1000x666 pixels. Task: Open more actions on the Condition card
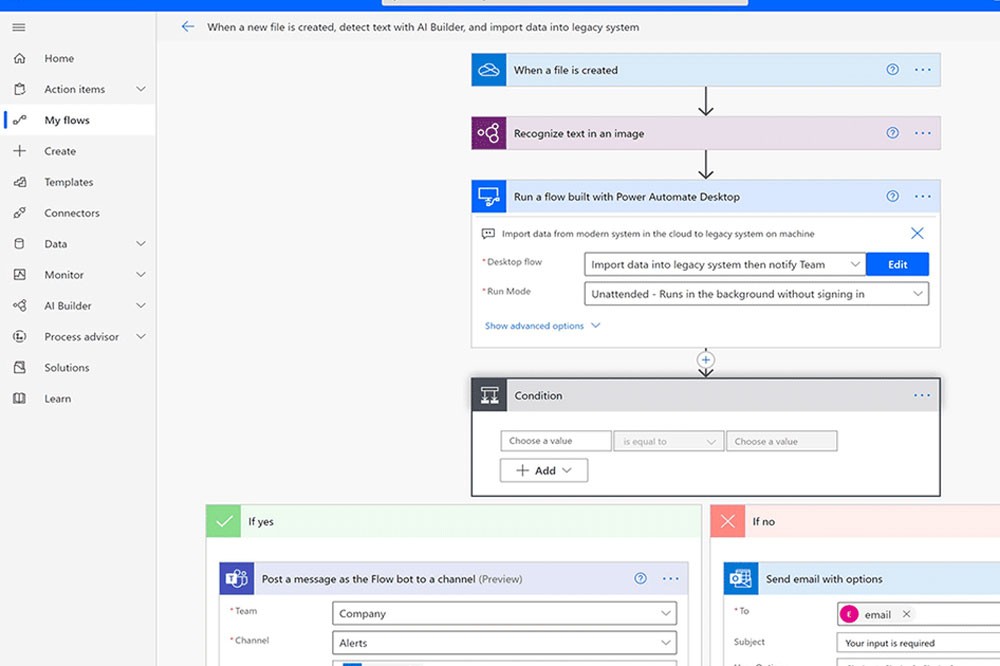click(x=922, y=395)
